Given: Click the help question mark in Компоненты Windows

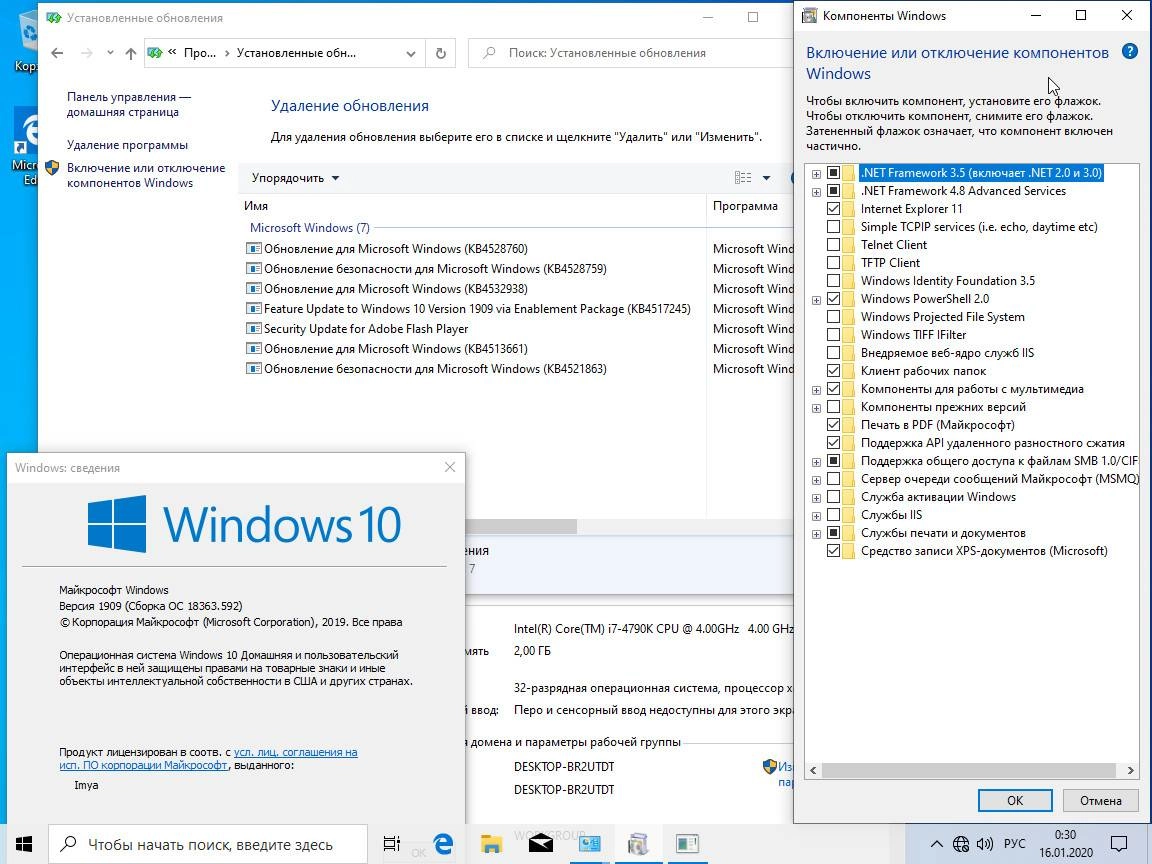Looking at the screenshot, I should (x=1129, y=51).
